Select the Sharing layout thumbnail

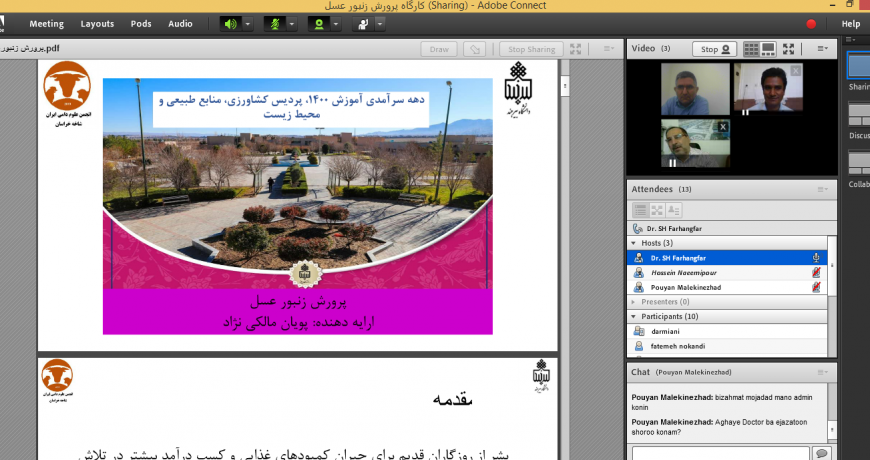pyautogui.click(x=859, y=64)
